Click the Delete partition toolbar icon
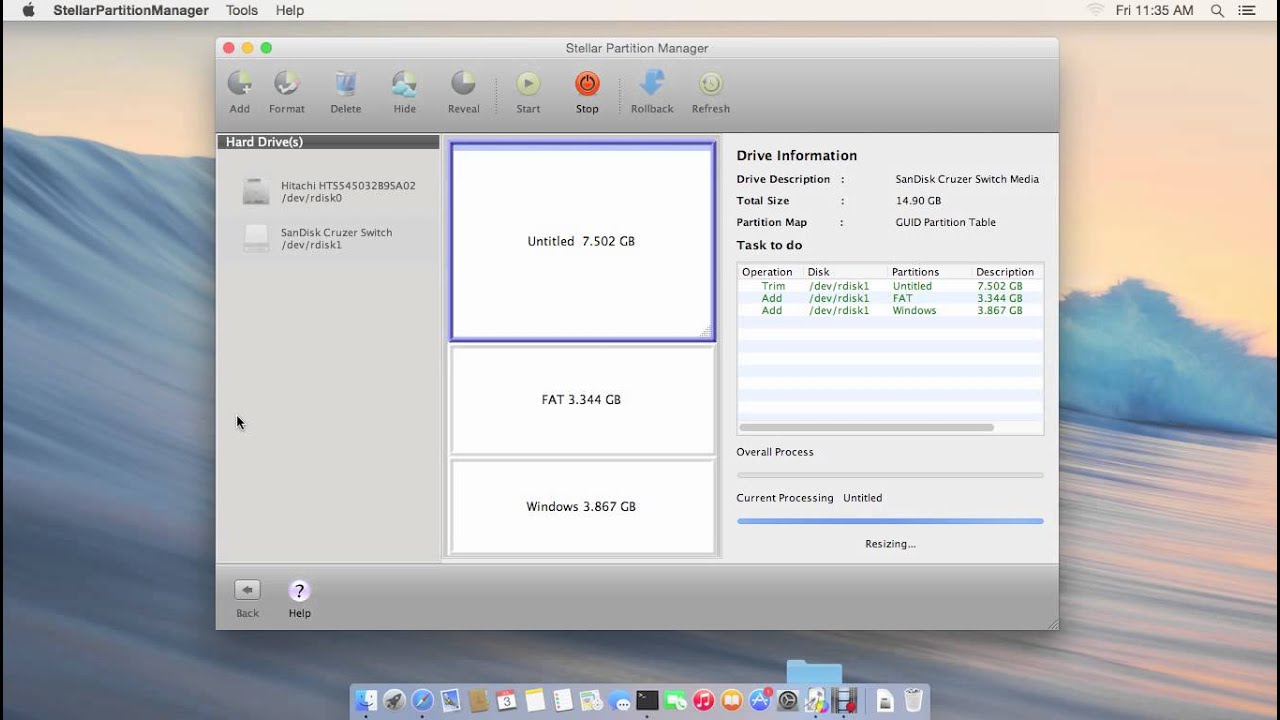The image size is (1280, 720). click(x=346, y=83)
